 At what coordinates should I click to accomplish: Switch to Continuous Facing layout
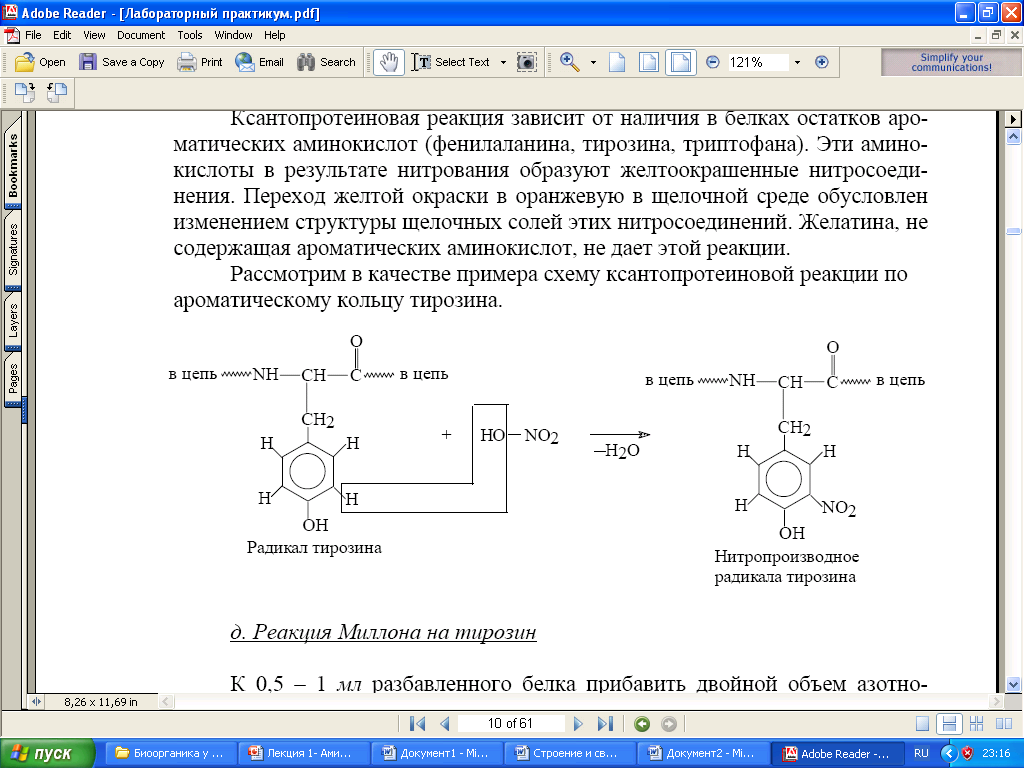click(976, 724)
